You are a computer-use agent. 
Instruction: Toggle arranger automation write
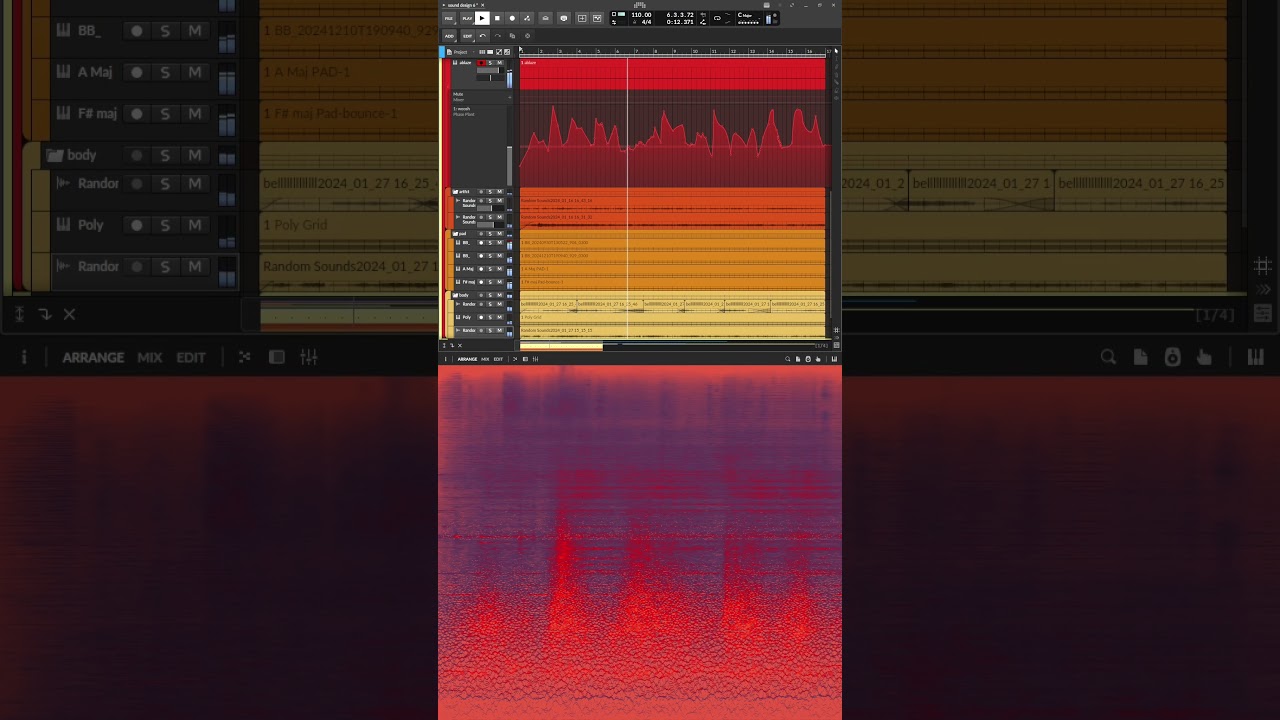tap(527, 18)
